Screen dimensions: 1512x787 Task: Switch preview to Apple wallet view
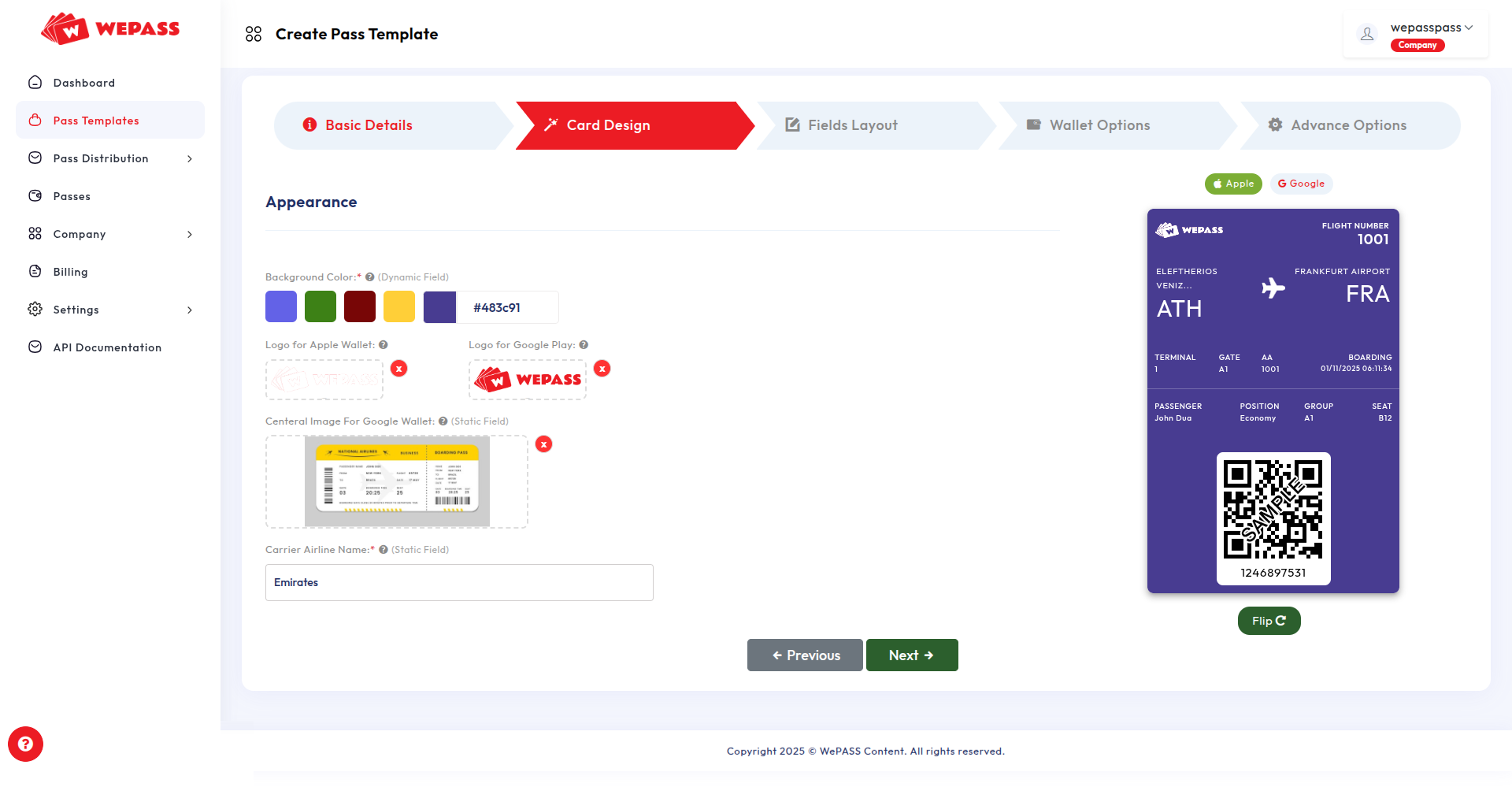(x=1232, y=184)
